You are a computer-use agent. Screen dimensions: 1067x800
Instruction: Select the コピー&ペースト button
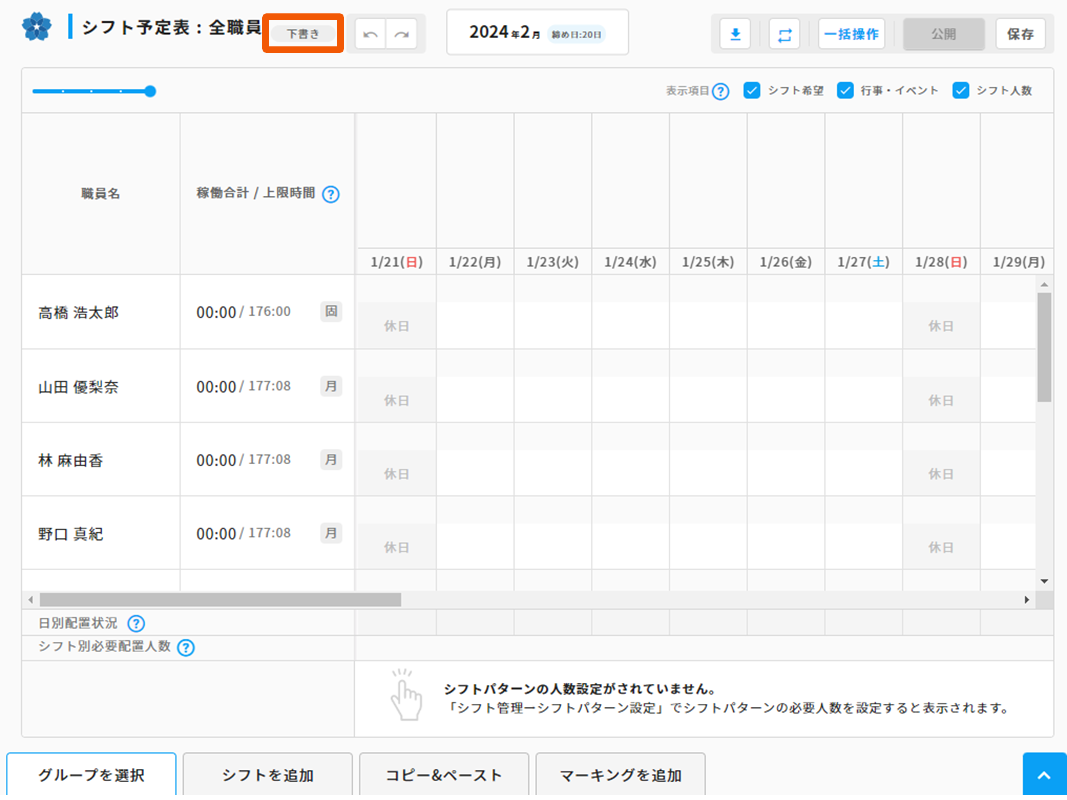tap(444, 775)
